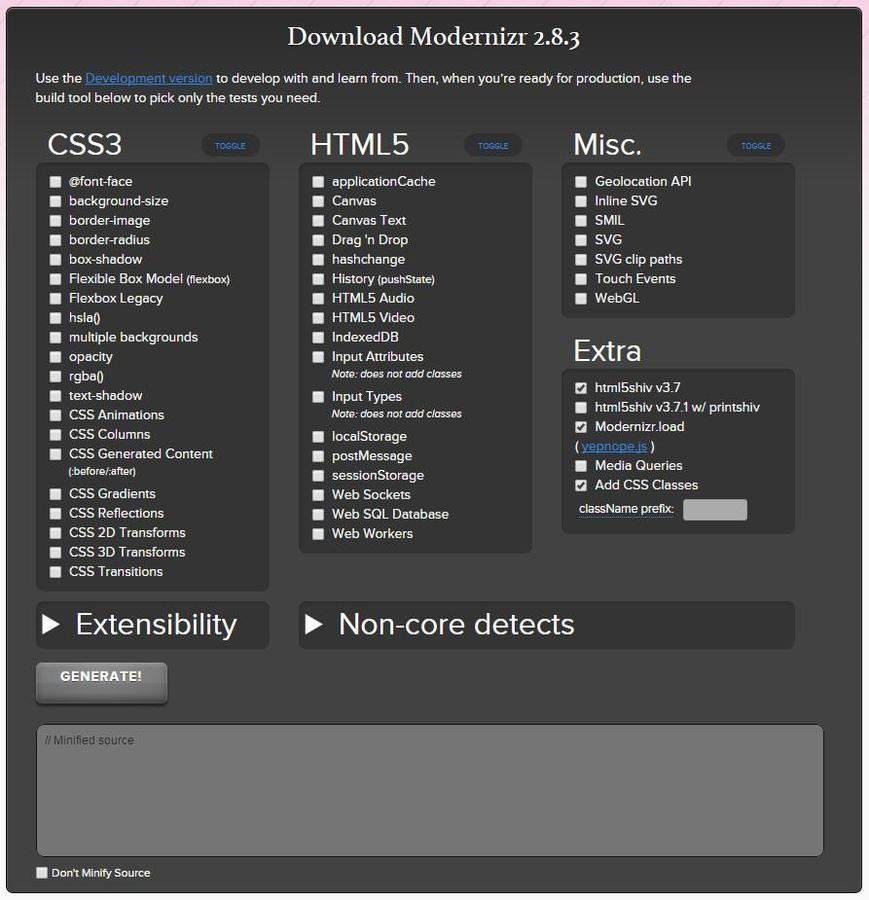
Task: Toggle all Misc. tests
Action: pos(756,146)
